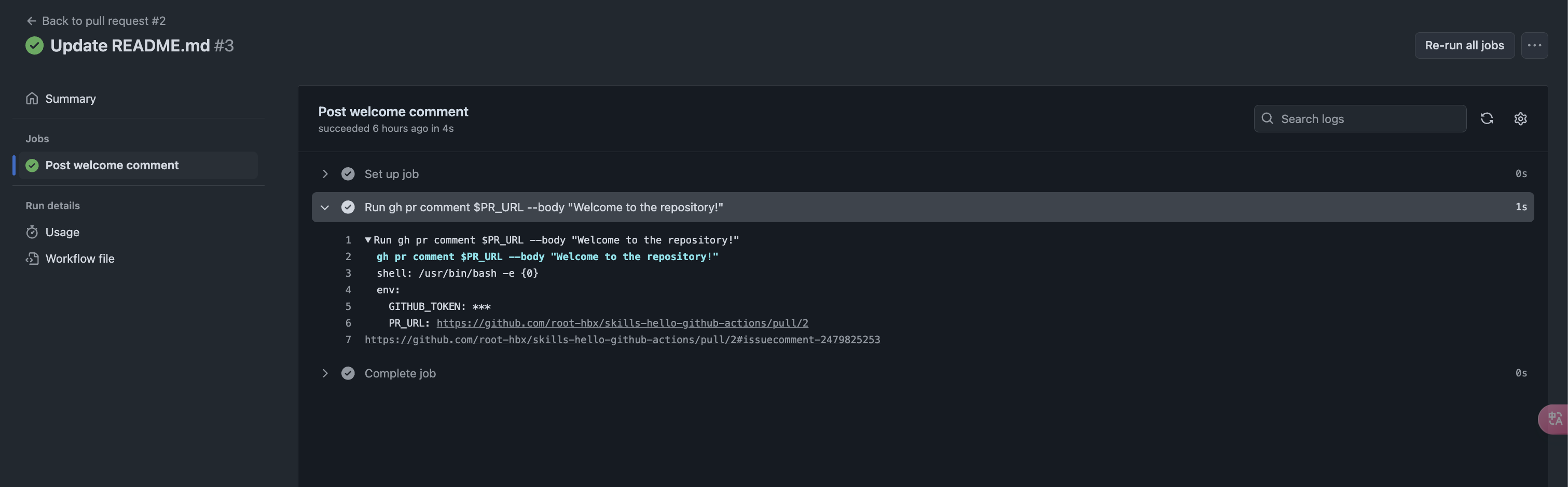Refresh the job logs with the reload icon
The height and width of the screenshot is (487, 1568).
tap(1488, 118)
